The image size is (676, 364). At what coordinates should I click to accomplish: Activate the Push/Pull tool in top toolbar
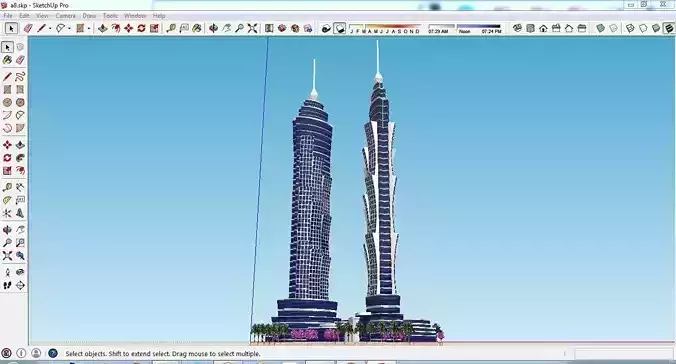(x=103, y=28)
